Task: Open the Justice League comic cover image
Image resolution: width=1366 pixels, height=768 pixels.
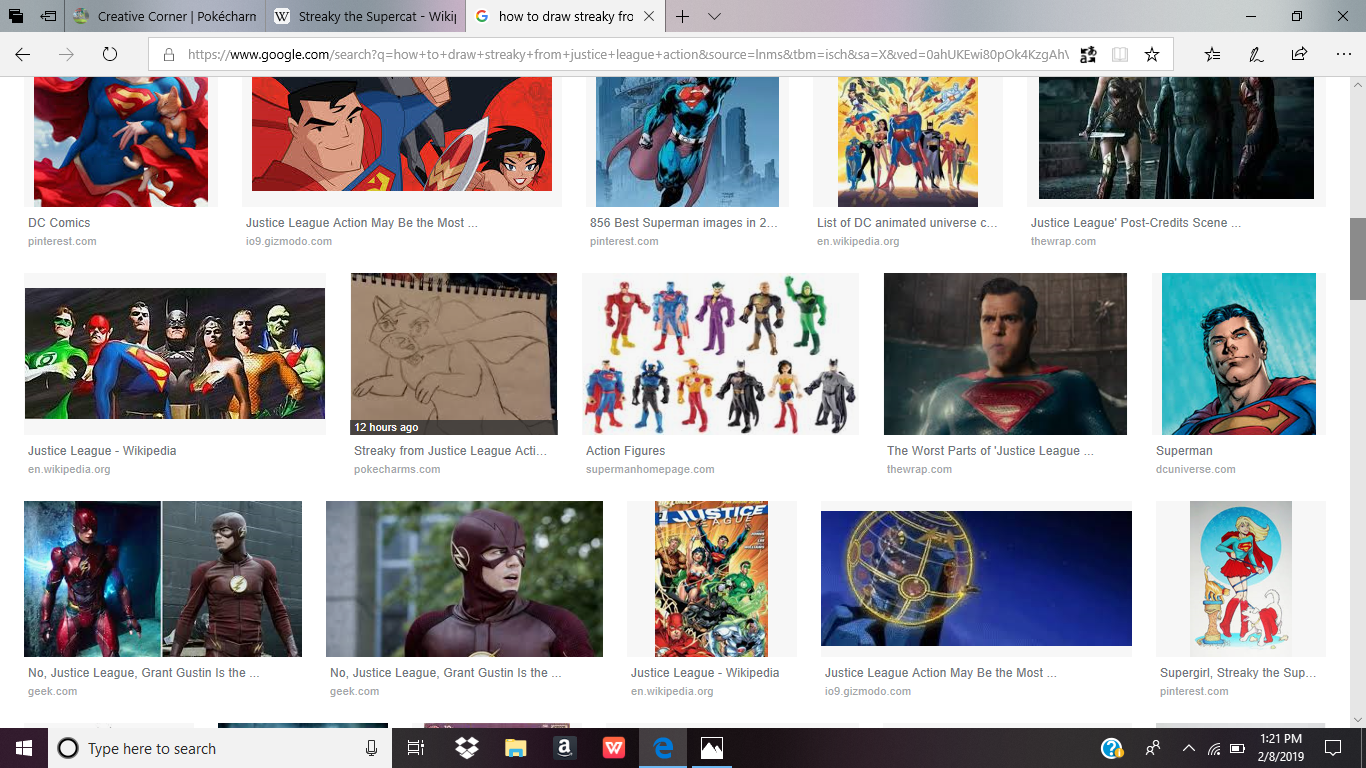Action: pos(711,579)
